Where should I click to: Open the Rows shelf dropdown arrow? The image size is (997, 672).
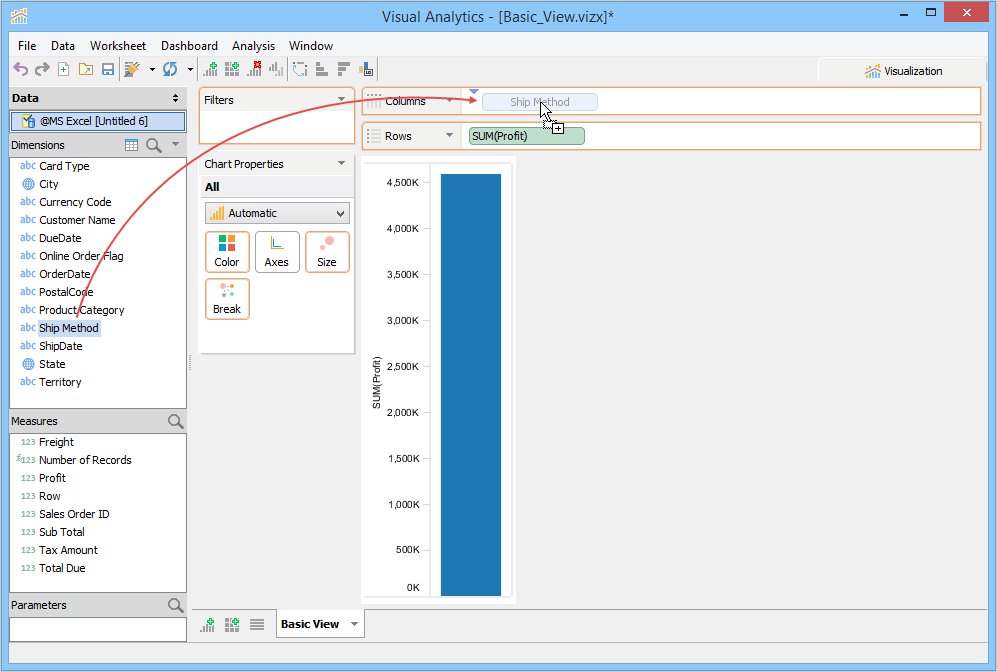tap(450, 135)
